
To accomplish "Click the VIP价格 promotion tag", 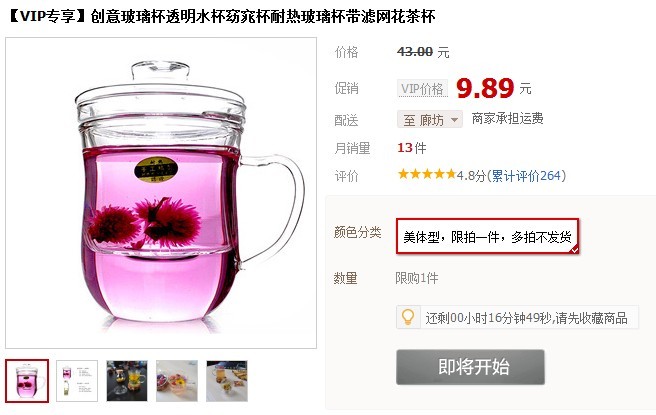I will tap(422, 88).
